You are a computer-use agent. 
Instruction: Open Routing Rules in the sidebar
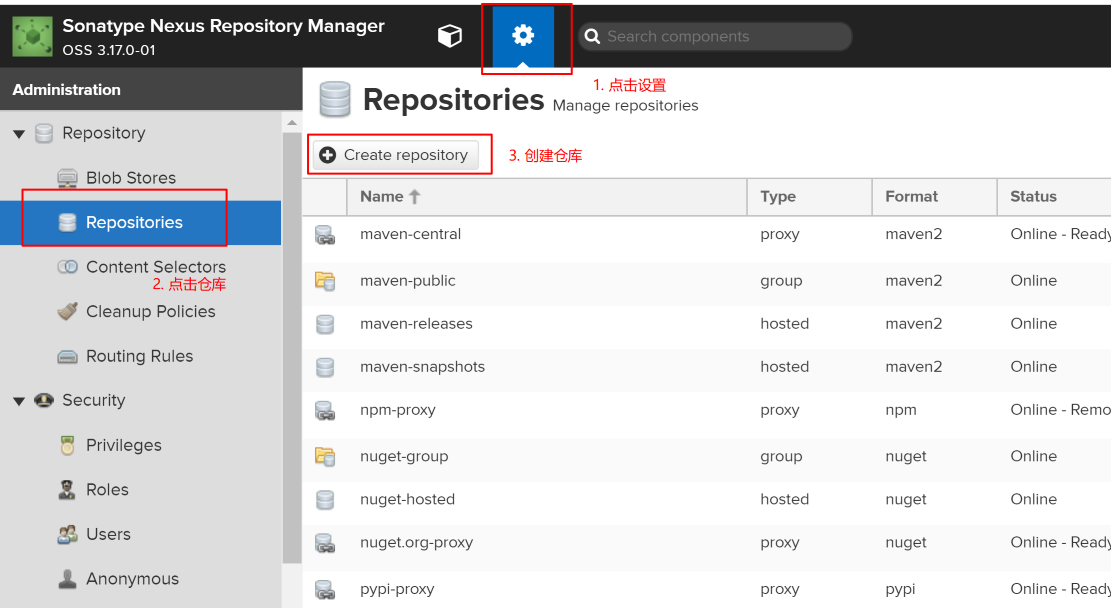(140, 356)
